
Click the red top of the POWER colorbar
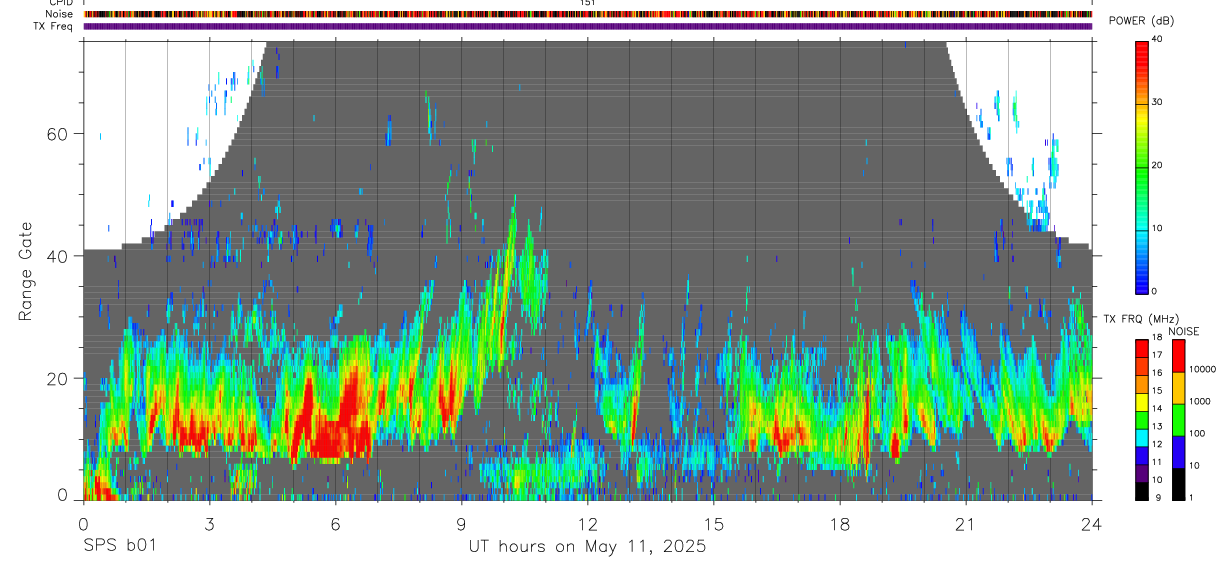1142,50
